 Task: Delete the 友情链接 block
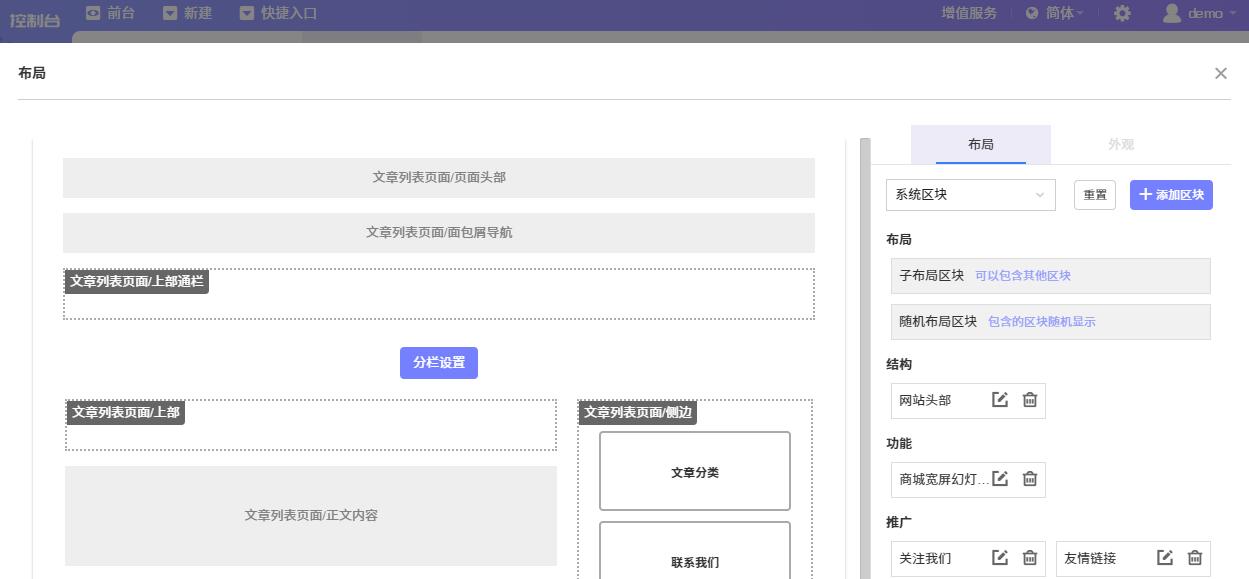pyautogui.click(x=1195, y=558)
